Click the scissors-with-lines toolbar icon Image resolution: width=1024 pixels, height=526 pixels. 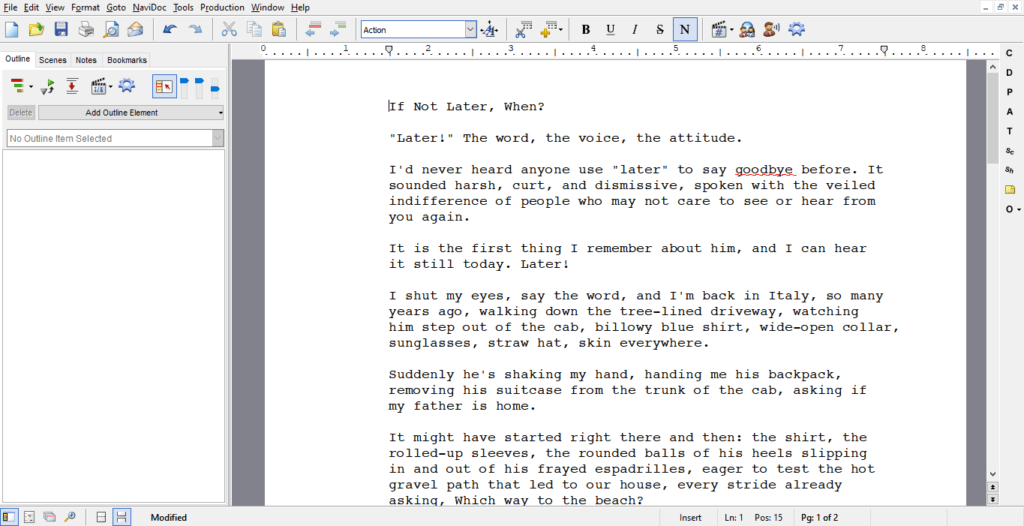point(523,29)
